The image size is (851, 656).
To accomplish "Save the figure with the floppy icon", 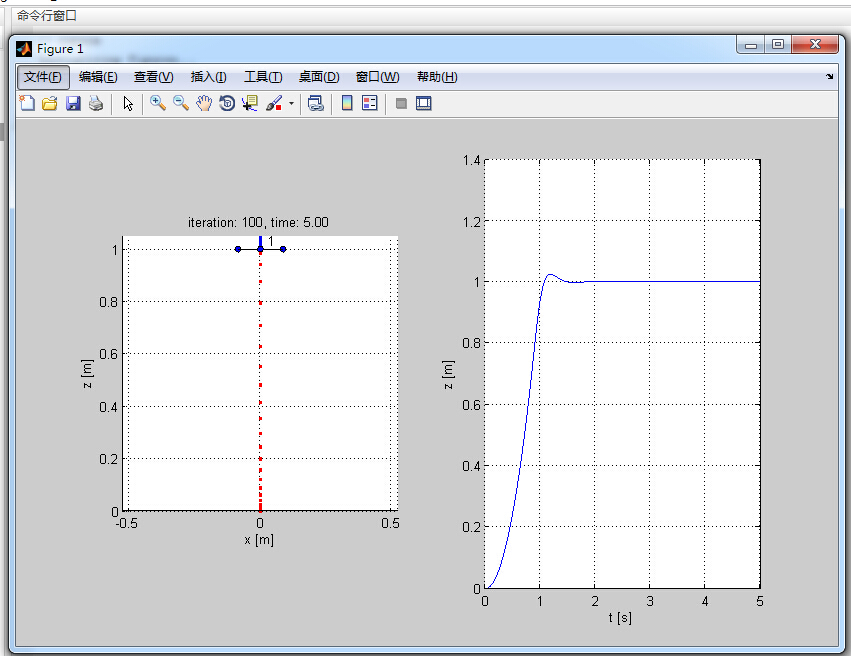I will 73,103.
